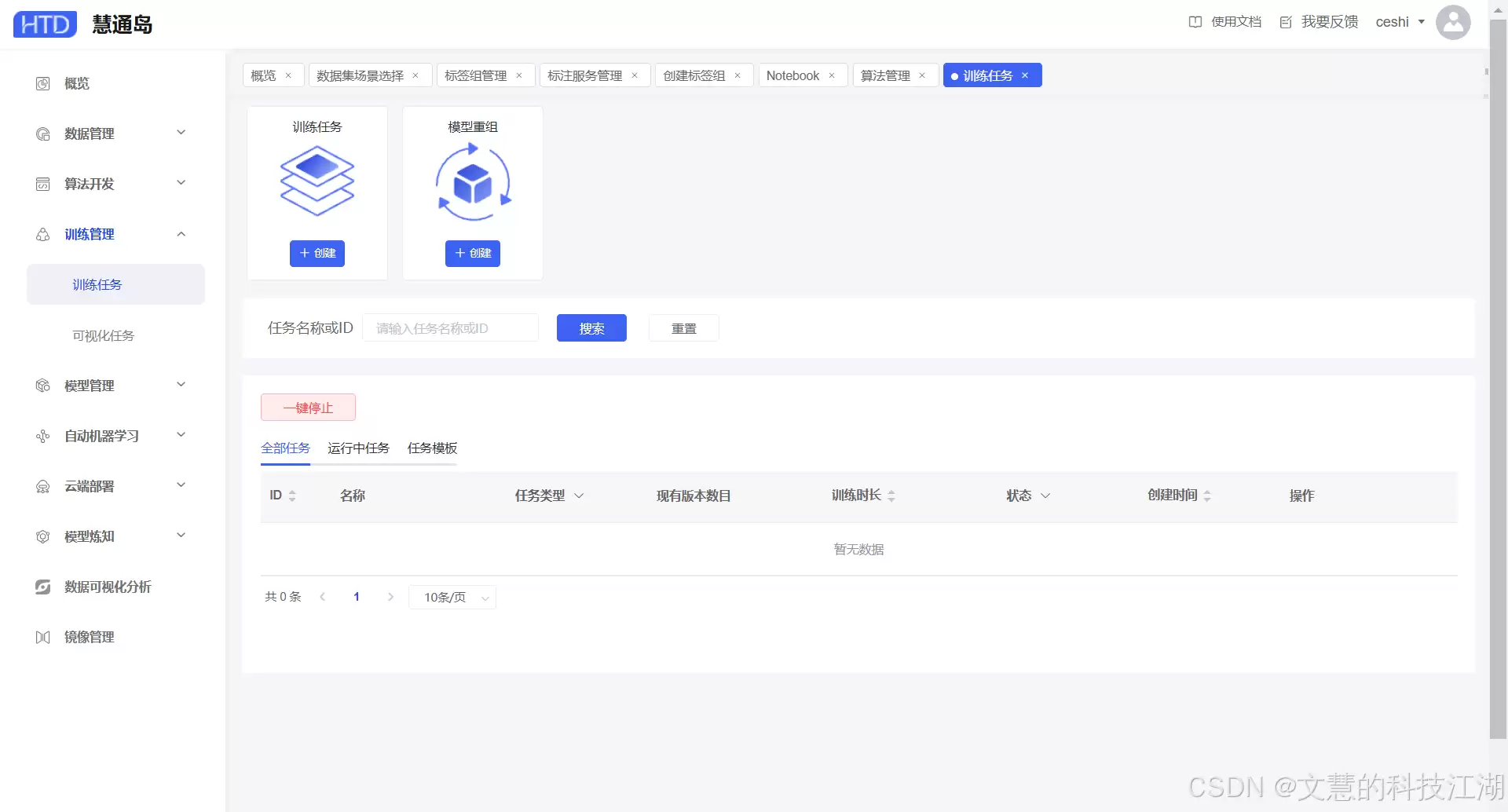Sort table by 创建时间
Viewport: 1508px width, 812px height.
pyautogui.click(x=1207, y=496)
